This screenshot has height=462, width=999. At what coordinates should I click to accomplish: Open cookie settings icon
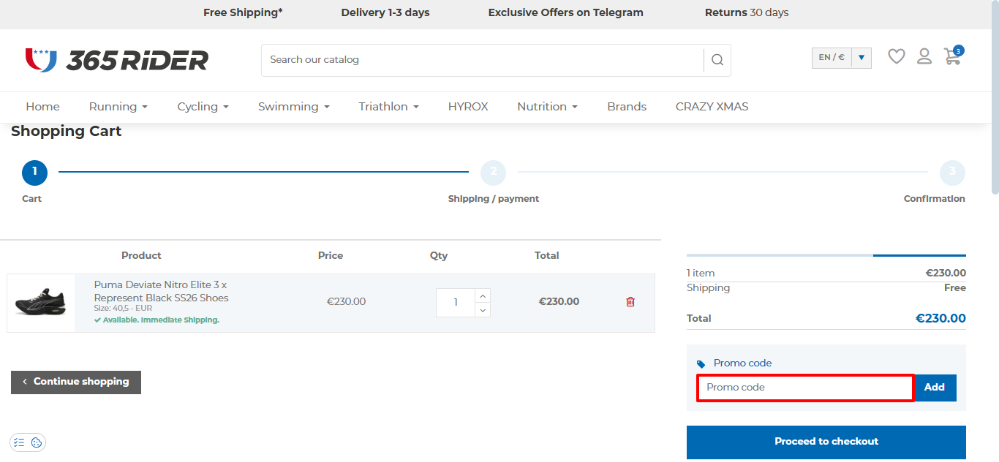tap(36, 442)
